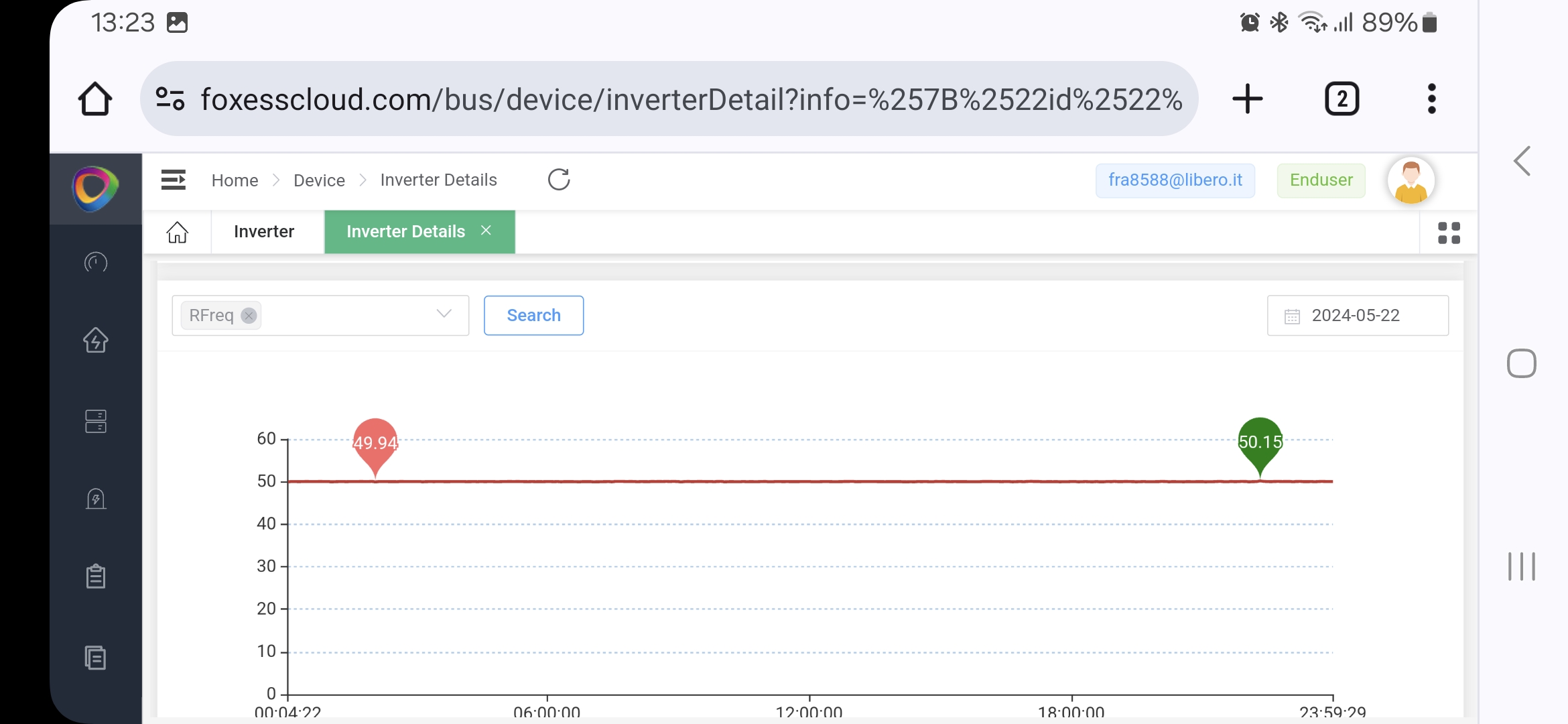Open the tab grid menu icon
Screen dimensions: 1568x724
point(1449,233)
